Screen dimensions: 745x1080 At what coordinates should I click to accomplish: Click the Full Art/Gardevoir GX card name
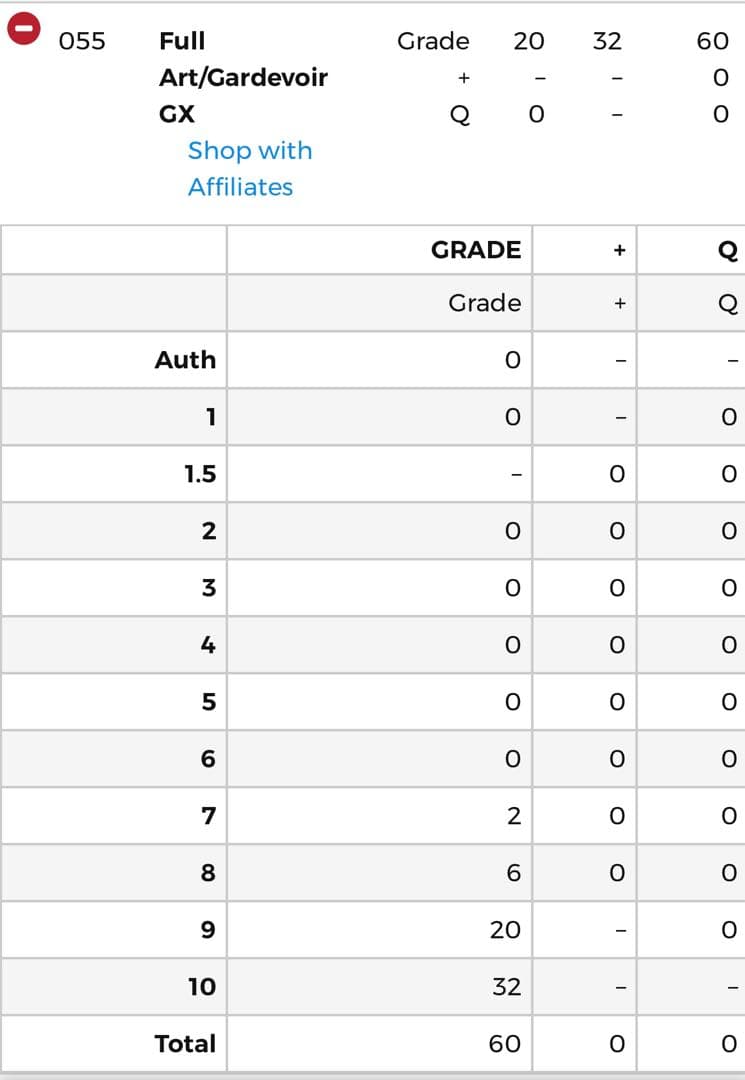click(243, 77)
